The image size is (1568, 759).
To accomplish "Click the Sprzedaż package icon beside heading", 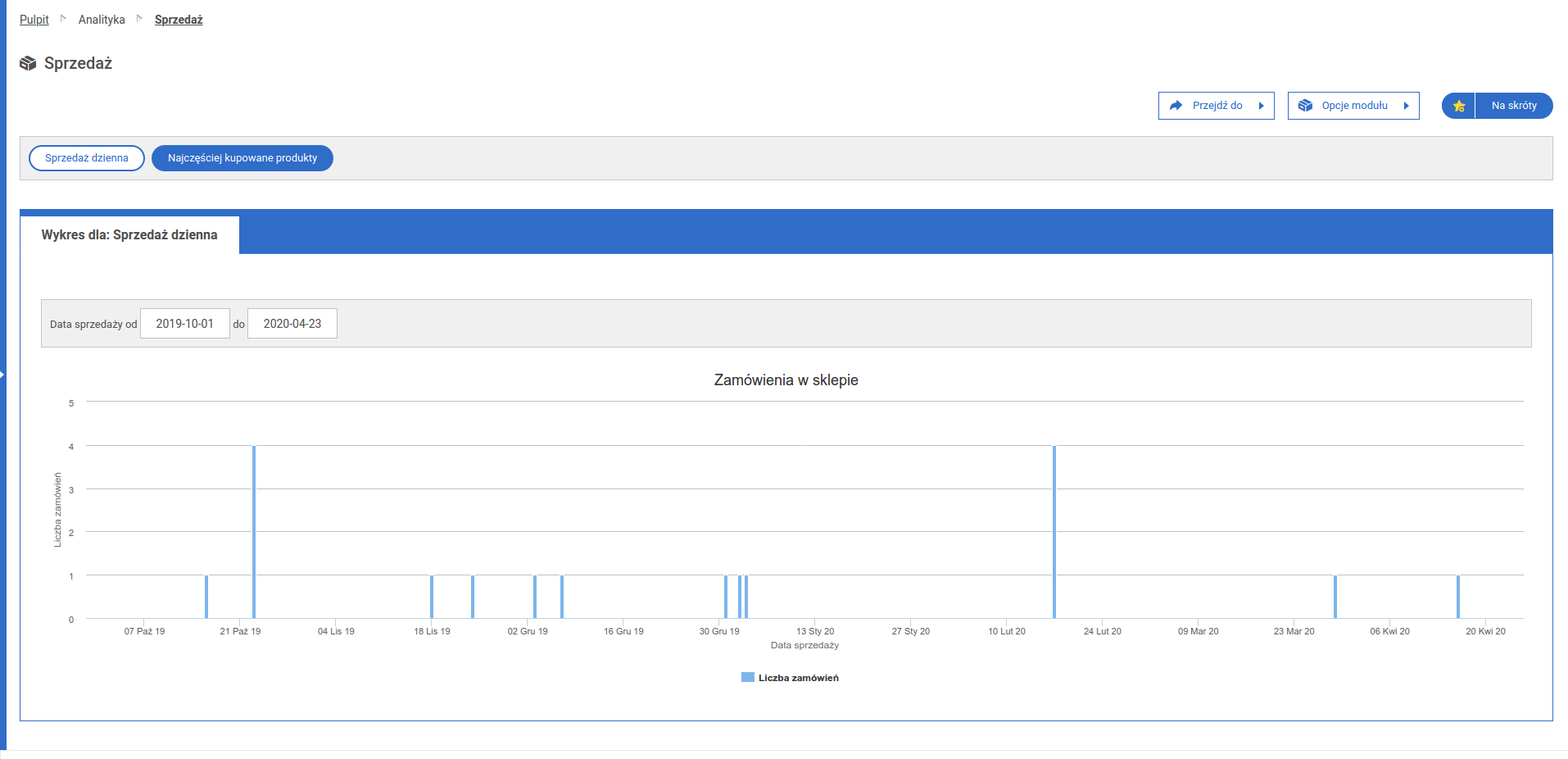I will tap(28, 63).
